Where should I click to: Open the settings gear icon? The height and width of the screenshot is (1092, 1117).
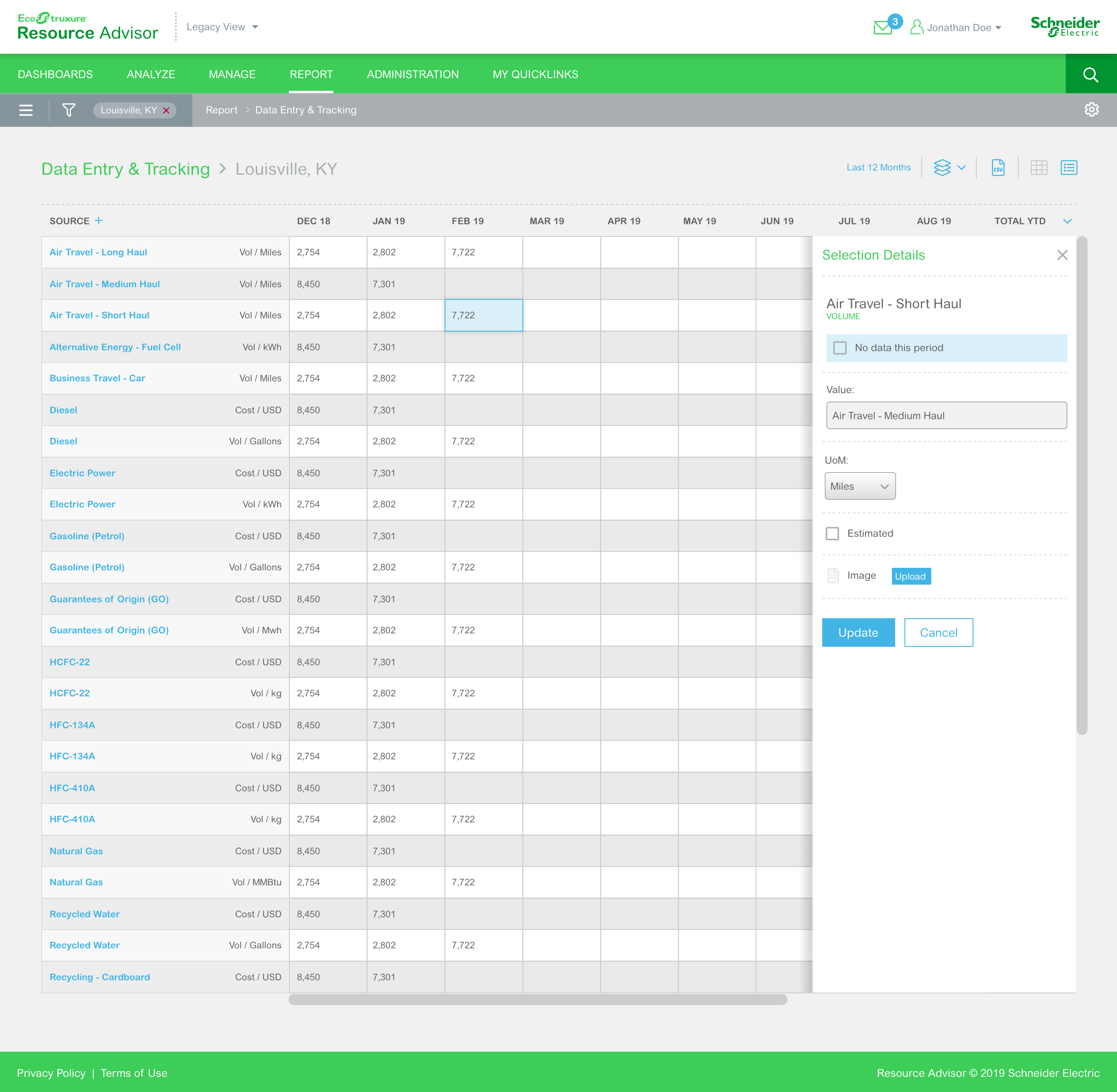tap(1091, 110)
